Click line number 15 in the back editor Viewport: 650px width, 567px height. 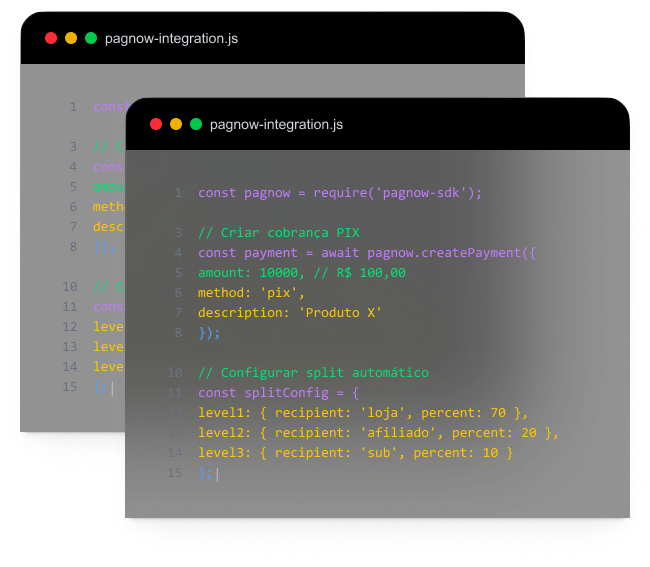(x=70, y=387)
